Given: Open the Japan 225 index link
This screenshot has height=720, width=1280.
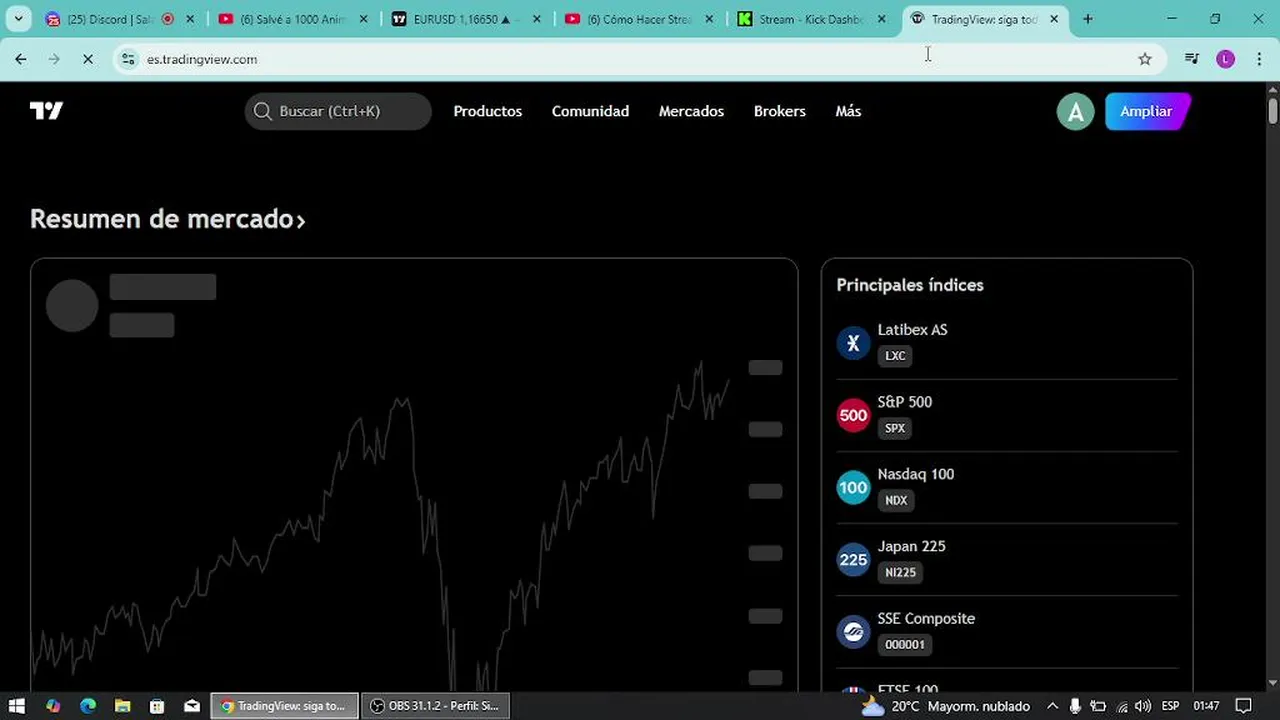Looking at the screenshot, I should (x=911, y=546).
